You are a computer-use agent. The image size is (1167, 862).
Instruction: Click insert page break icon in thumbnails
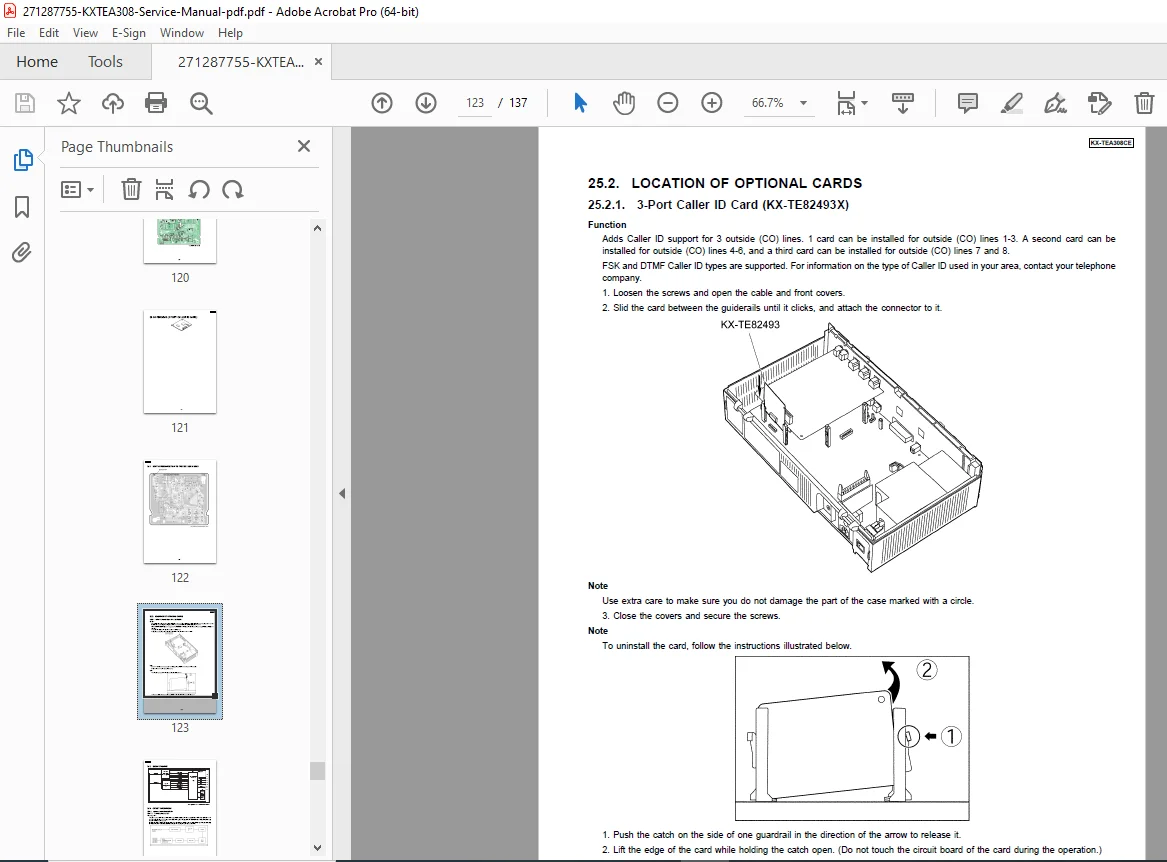pyautogui.click(x=164, y=190)
